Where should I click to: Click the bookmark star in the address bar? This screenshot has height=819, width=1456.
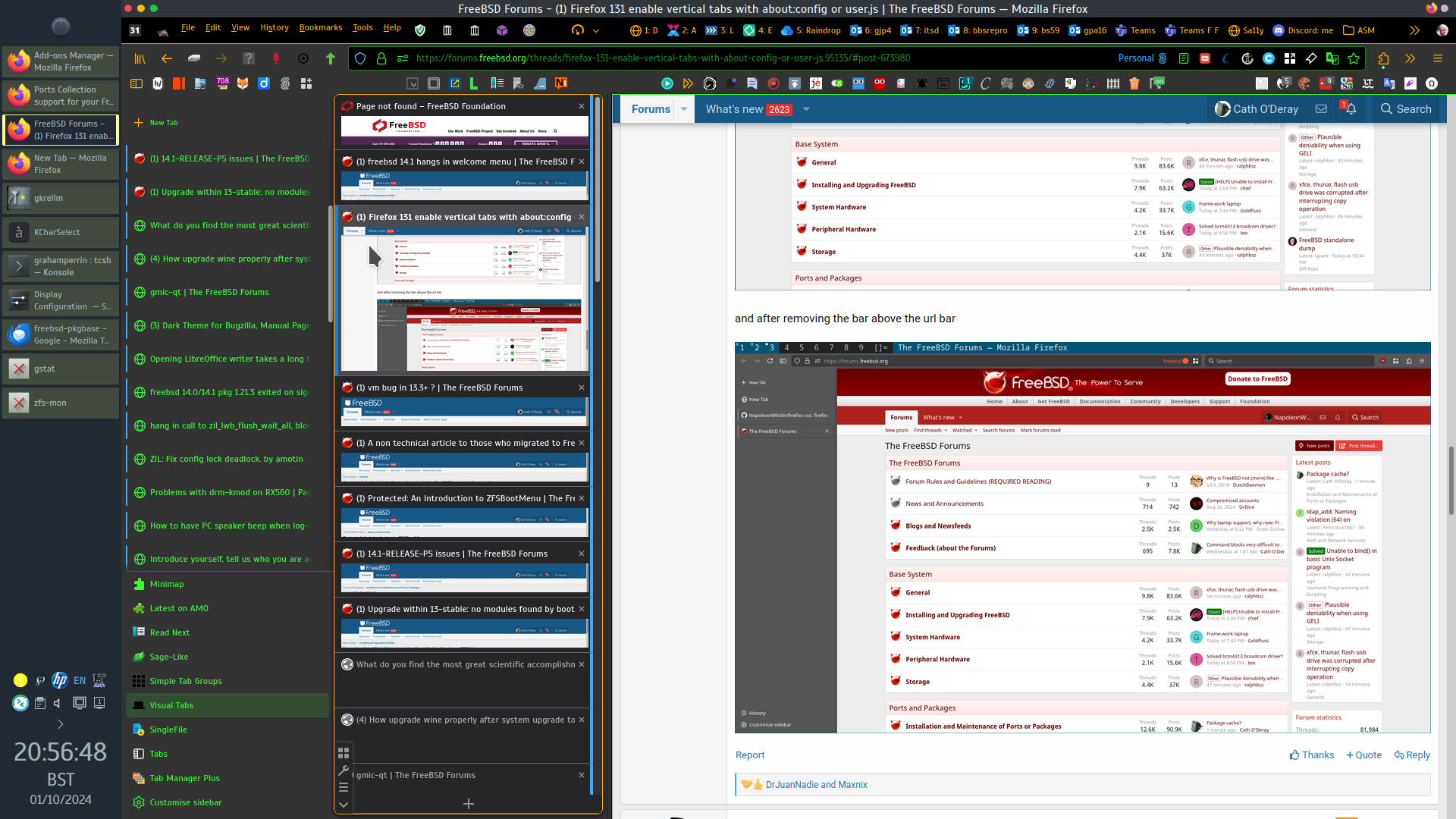click(1354, 58)
